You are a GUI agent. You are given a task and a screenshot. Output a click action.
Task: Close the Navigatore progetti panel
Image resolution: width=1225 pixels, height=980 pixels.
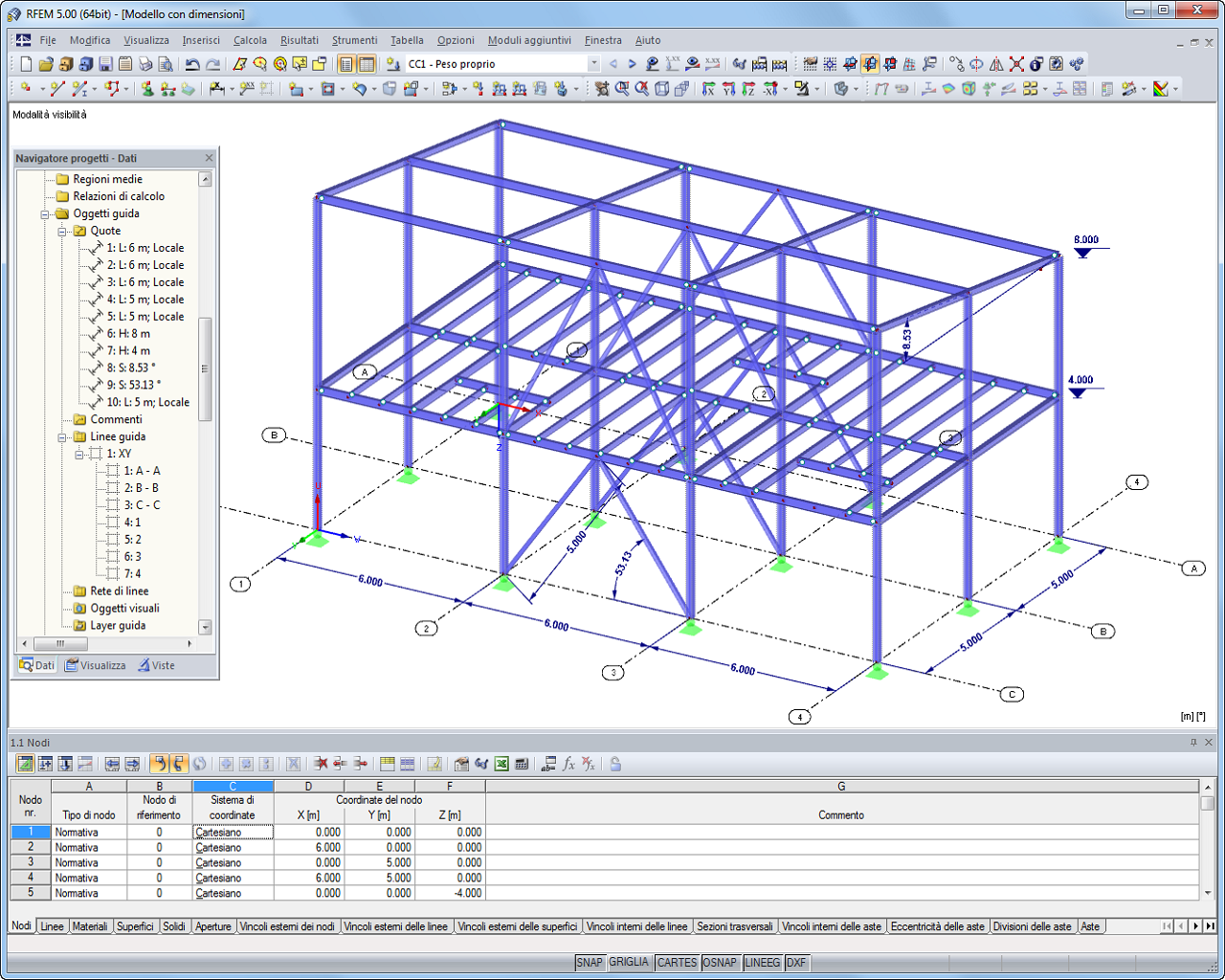pos(209,159)
